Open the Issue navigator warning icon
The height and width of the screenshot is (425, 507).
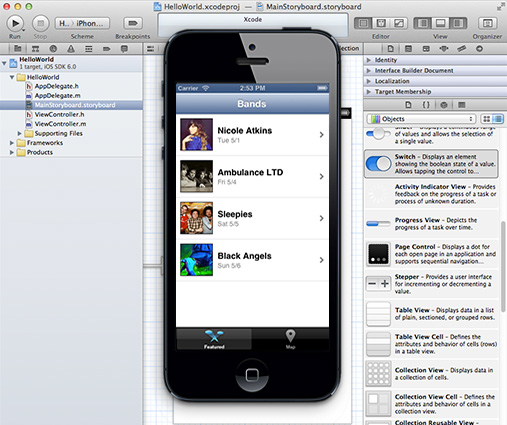coord(71,49)
